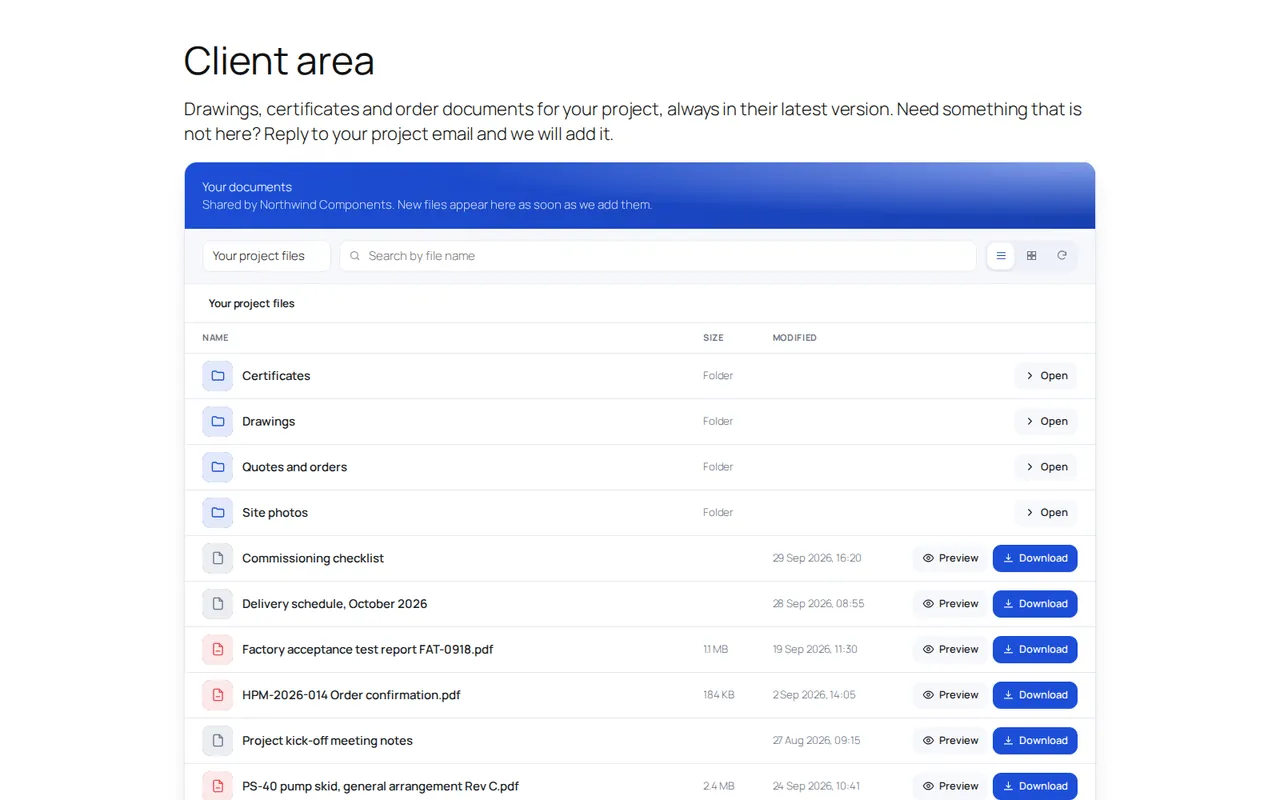Viewport: 1280px width, 800px height.
Task: Preview the Commissioning checklist
Action: [950, 558]
